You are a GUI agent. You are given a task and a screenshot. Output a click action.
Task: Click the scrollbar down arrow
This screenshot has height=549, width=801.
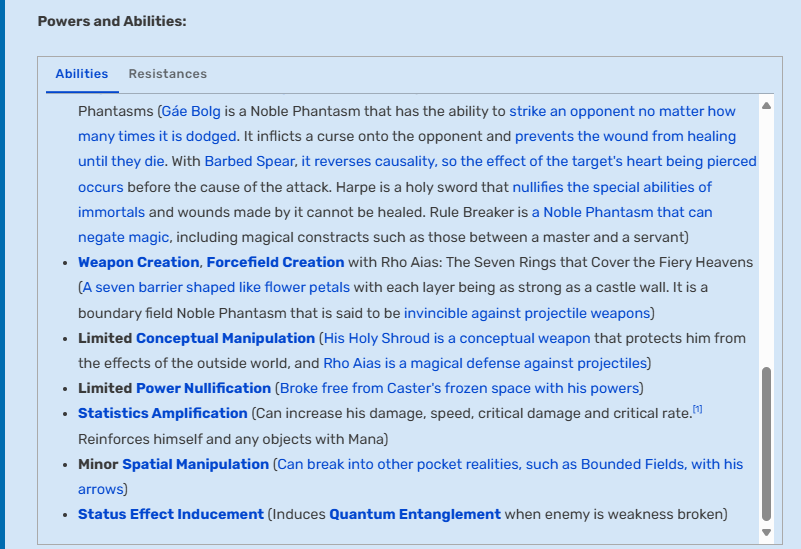point(766,532)
